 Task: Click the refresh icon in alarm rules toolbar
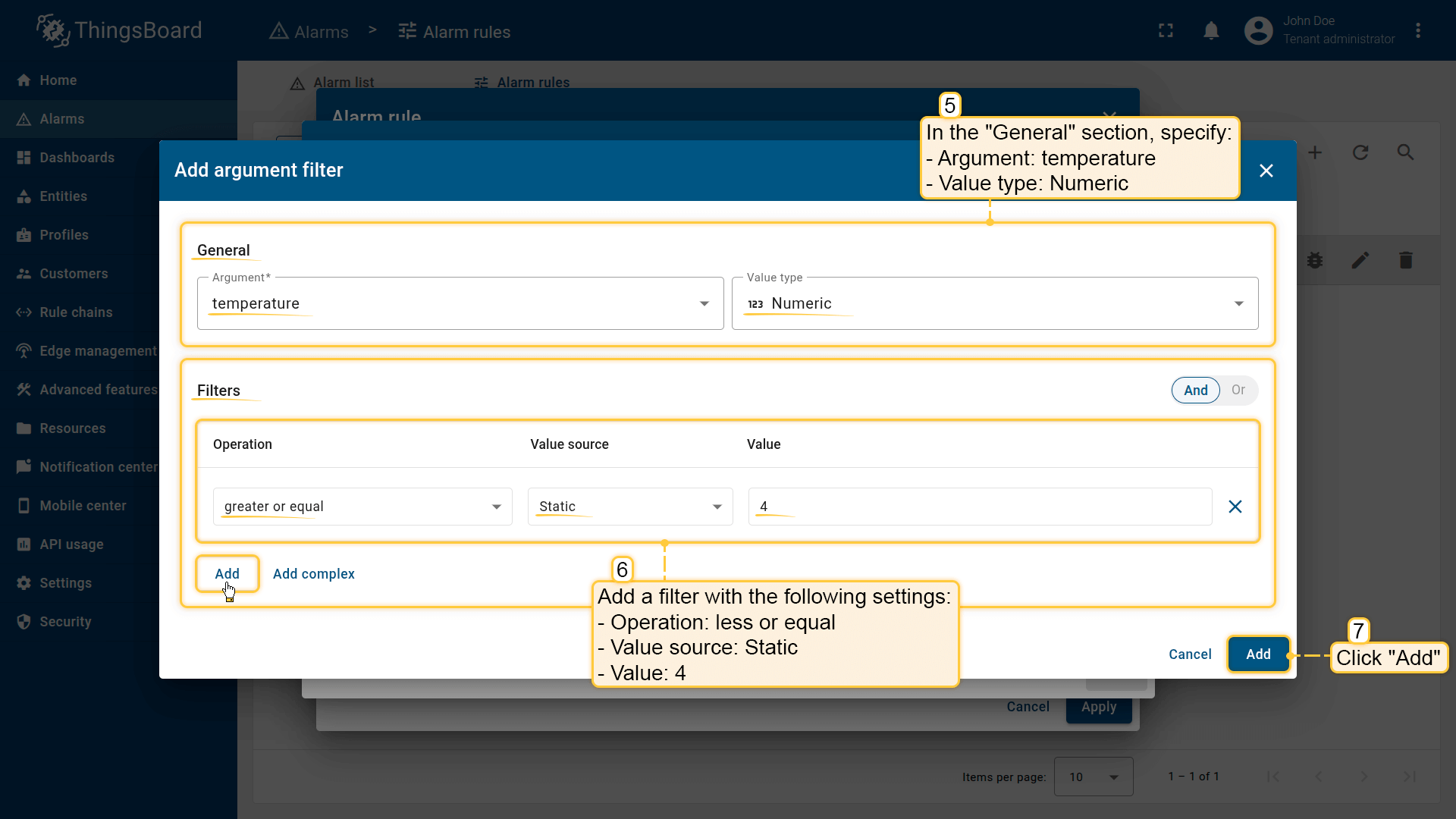[1360, 152]
